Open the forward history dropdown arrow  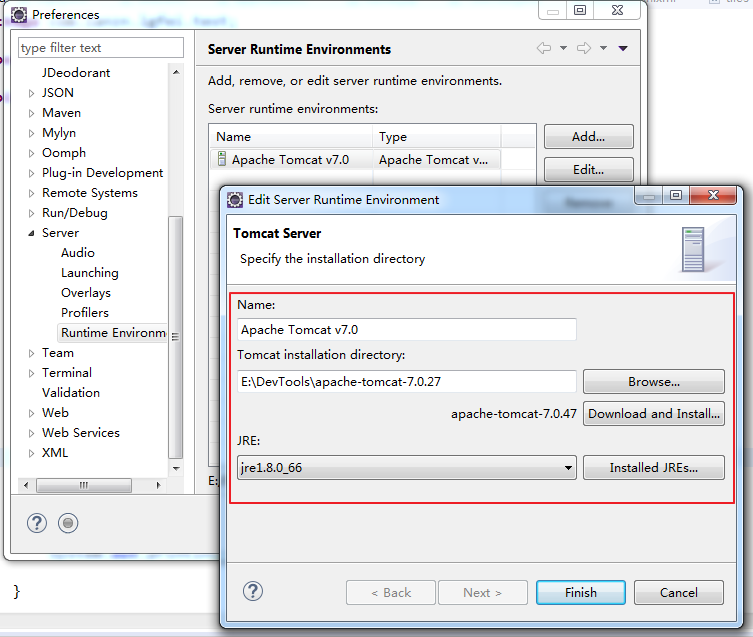pos(604,48)
